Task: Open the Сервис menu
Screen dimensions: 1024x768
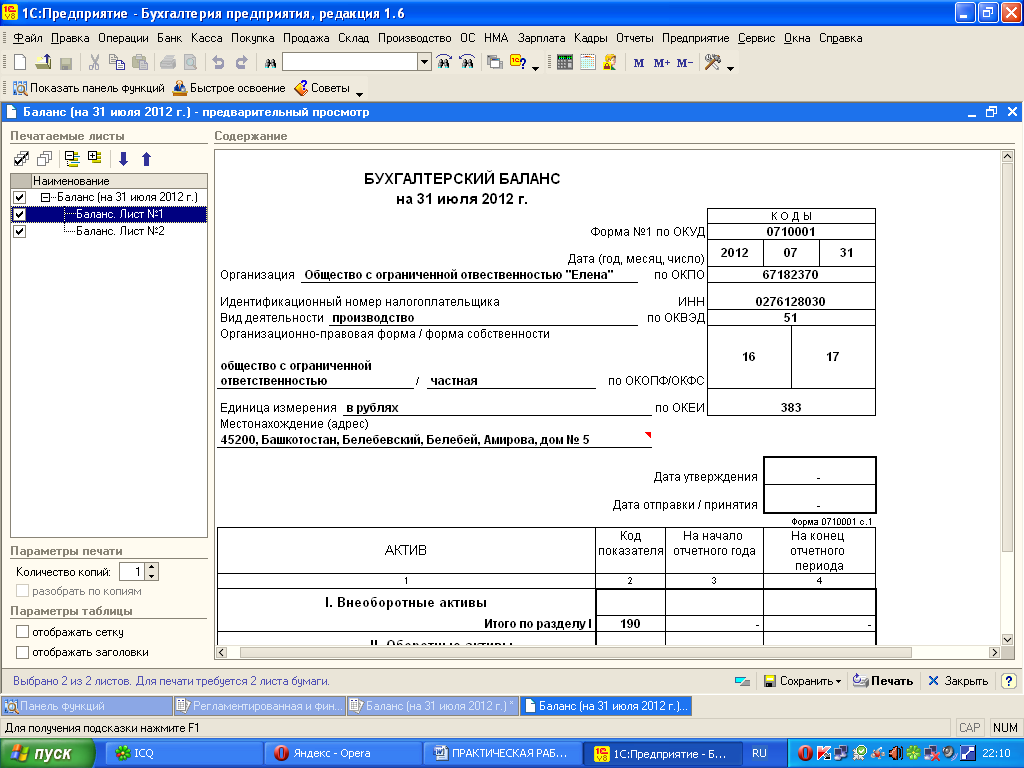Action: click(x=756, y=38)
